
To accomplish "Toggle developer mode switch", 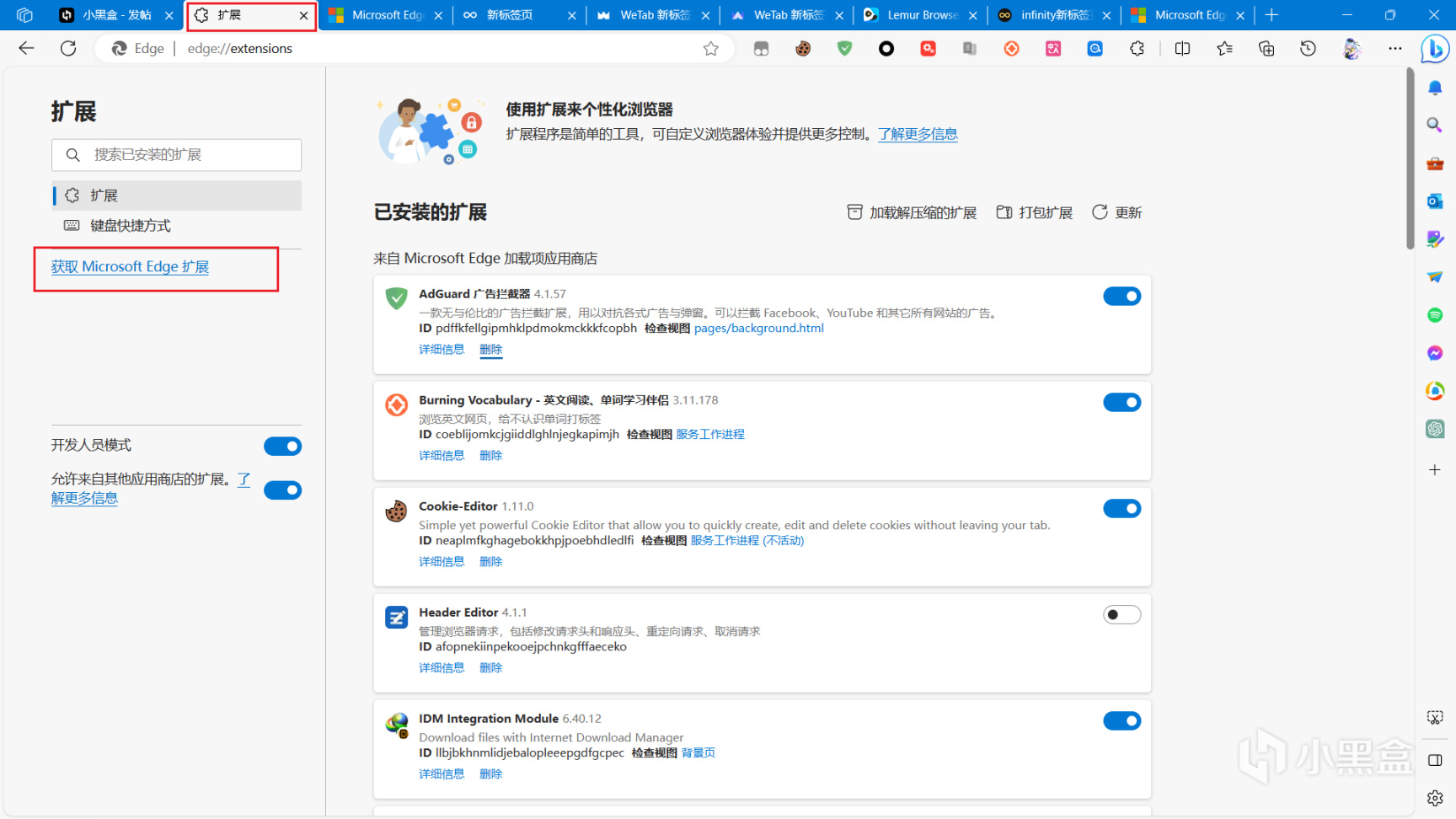I will (x=282, y=446).
